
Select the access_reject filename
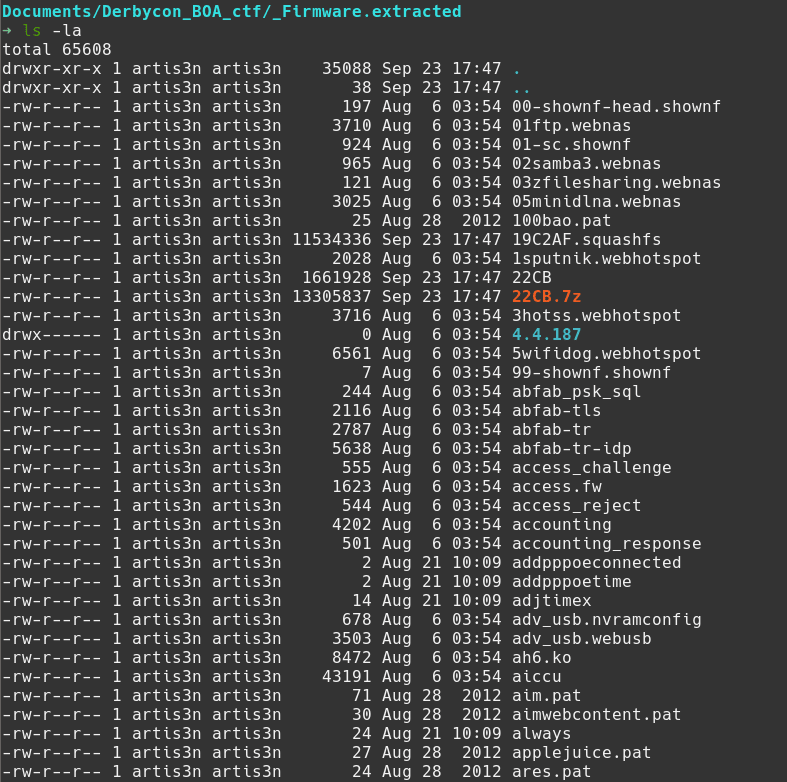[x=576, y=506]
